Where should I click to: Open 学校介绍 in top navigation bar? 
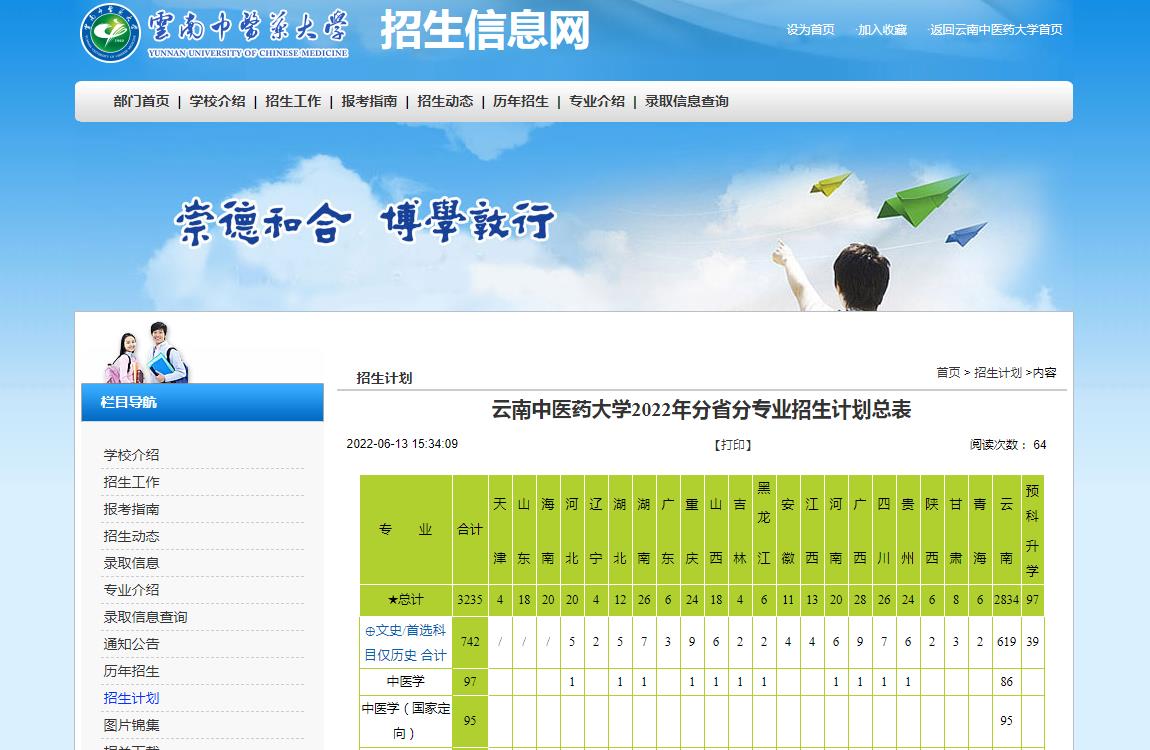tap(217, 101)
